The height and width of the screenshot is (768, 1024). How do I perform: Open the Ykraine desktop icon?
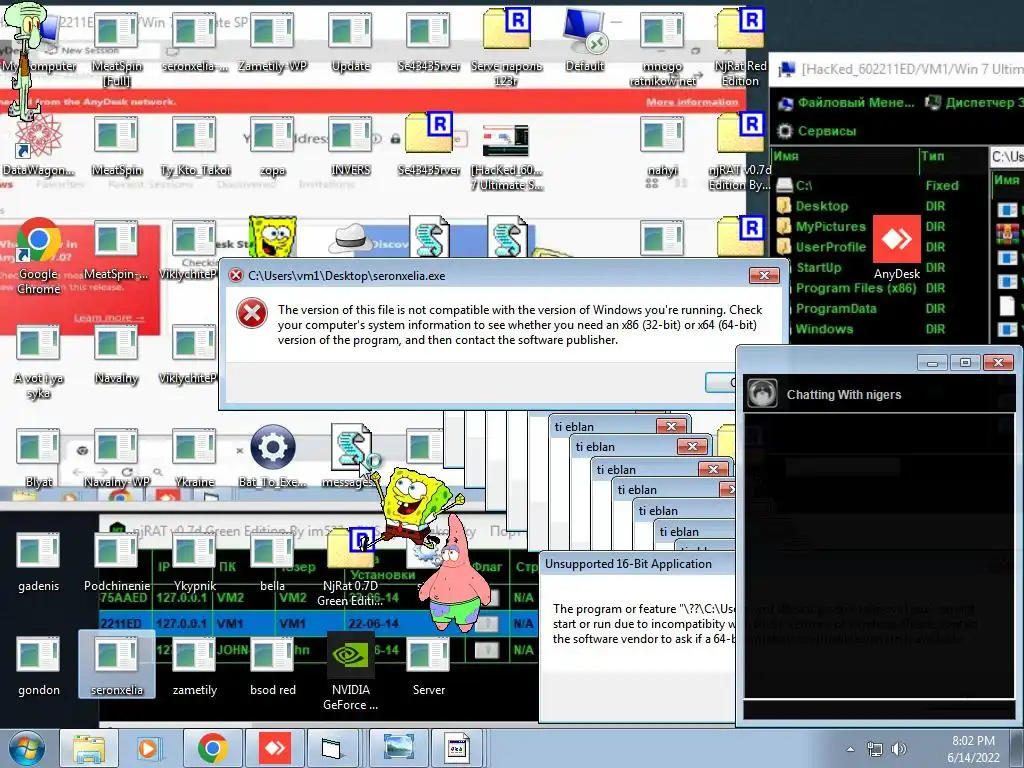click(x=195, y=457)
